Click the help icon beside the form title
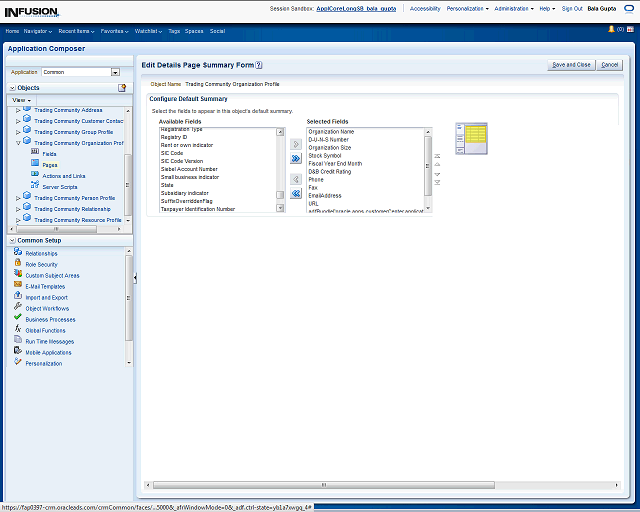The image size is (640, 512). [x=259, y=64]
